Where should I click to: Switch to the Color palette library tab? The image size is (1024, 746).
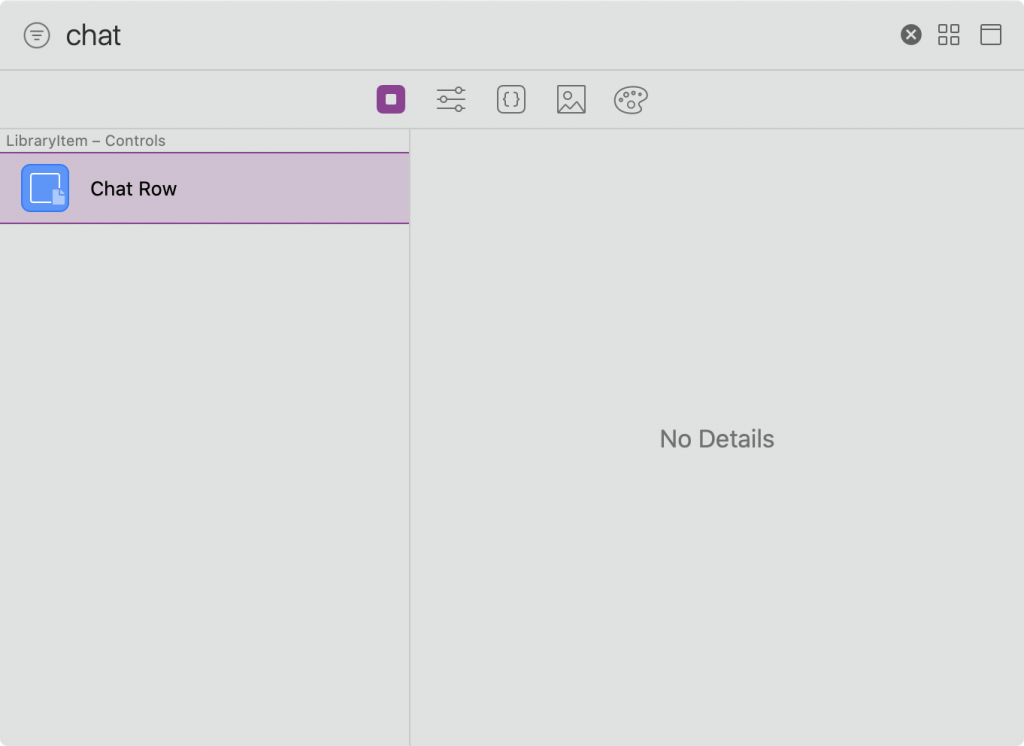[630, 99]
